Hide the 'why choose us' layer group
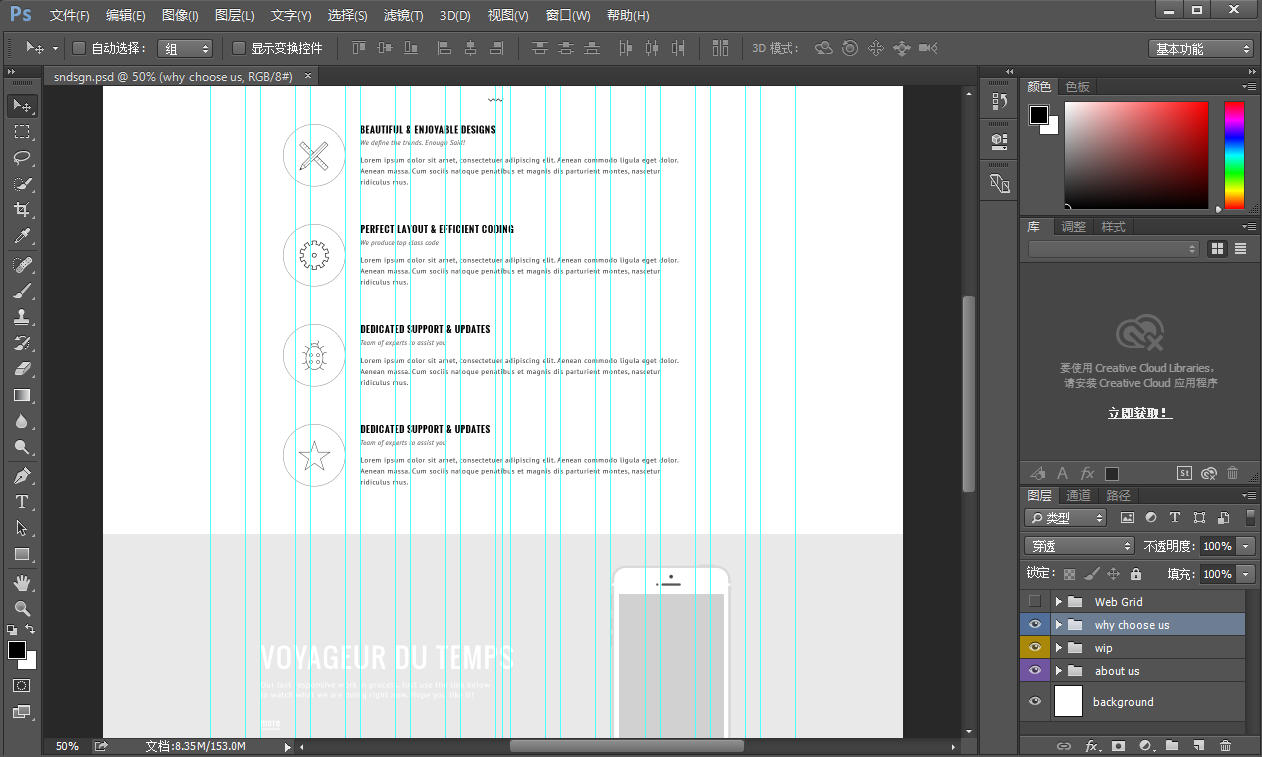This screenshot has height=757, width=1262. click(x=1034, y=625)
